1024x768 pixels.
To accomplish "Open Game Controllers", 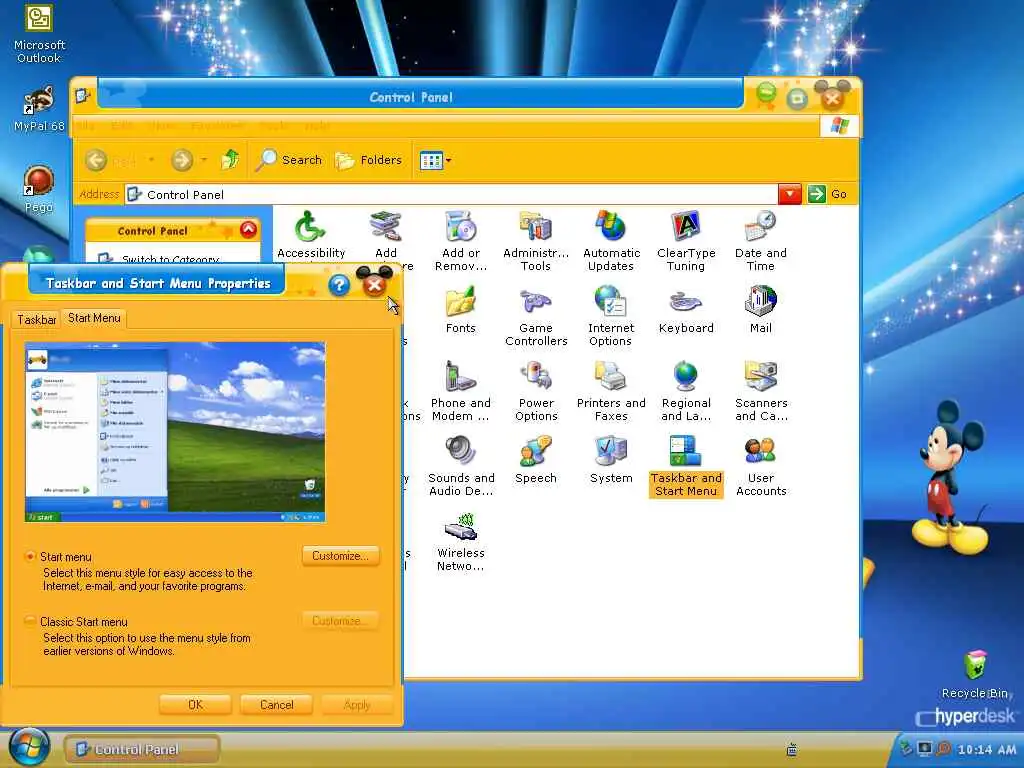I will coord(536,316).
